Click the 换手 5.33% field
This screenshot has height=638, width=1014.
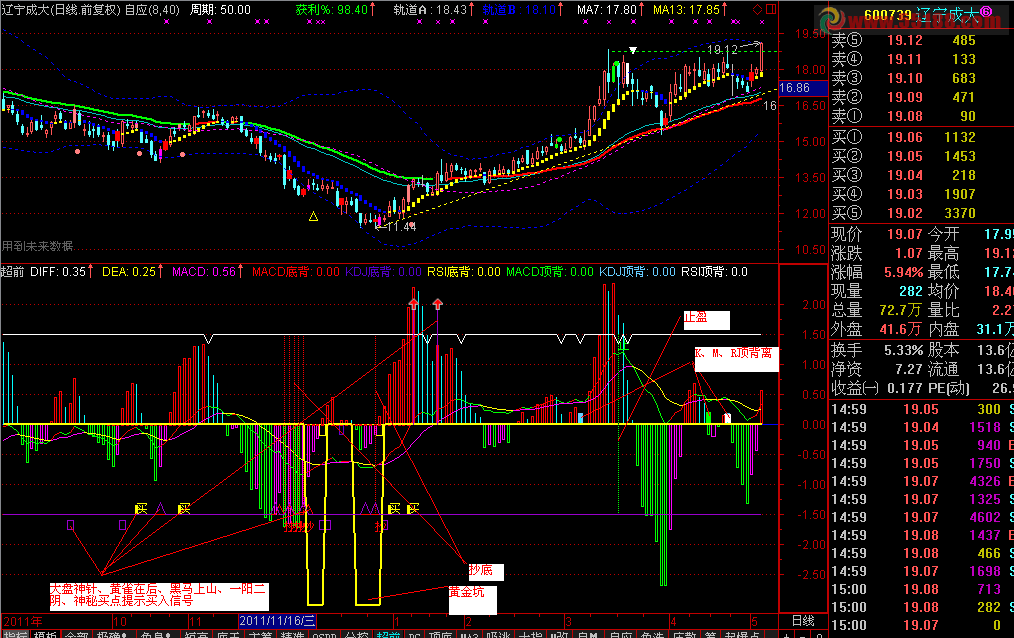pos(877,350)
